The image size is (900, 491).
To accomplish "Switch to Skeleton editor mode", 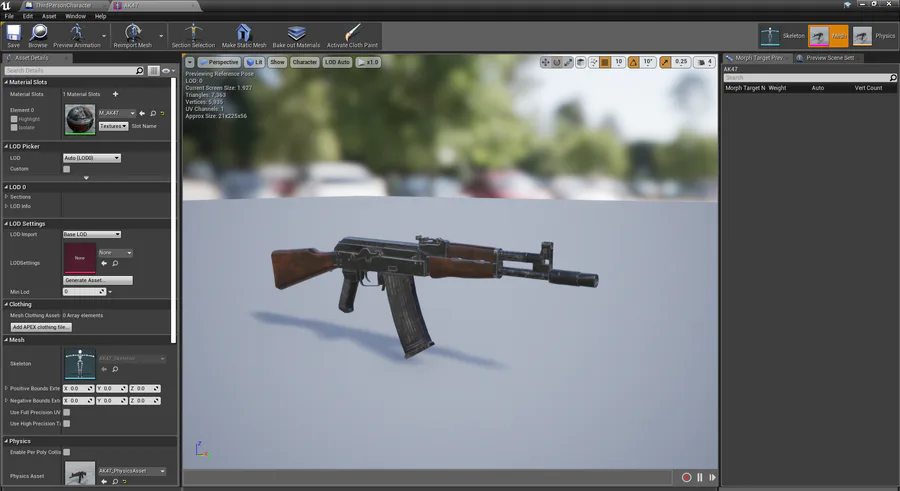I will [782, 36].
